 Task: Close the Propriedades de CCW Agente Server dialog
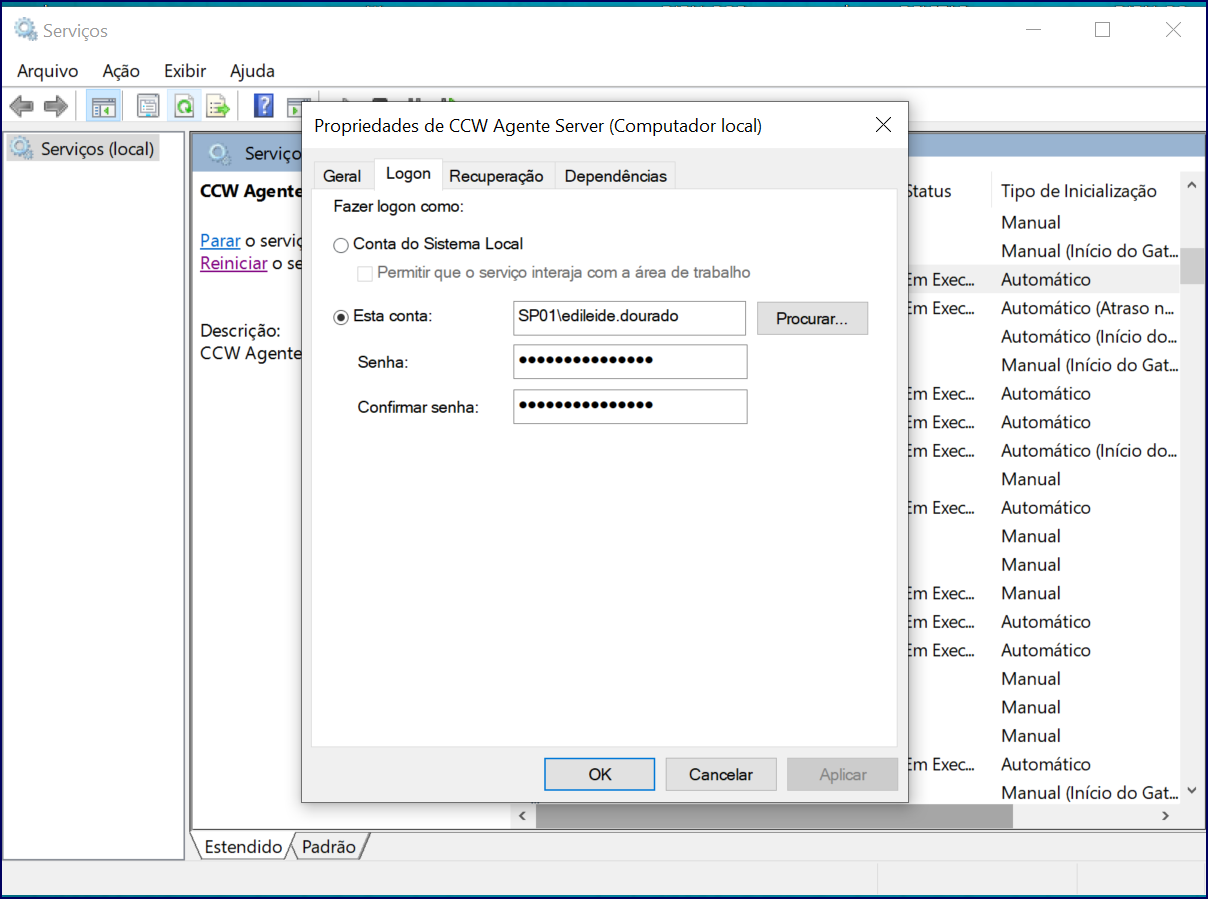click(883, 125)
